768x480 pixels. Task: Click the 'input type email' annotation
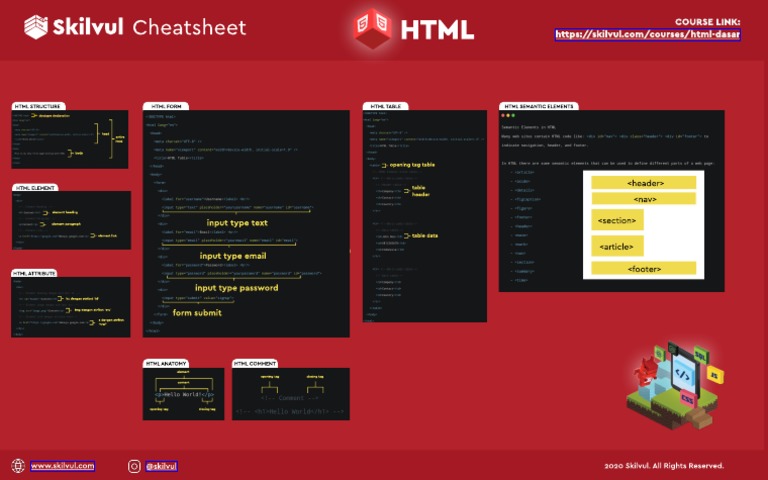[x=233, y=256]
